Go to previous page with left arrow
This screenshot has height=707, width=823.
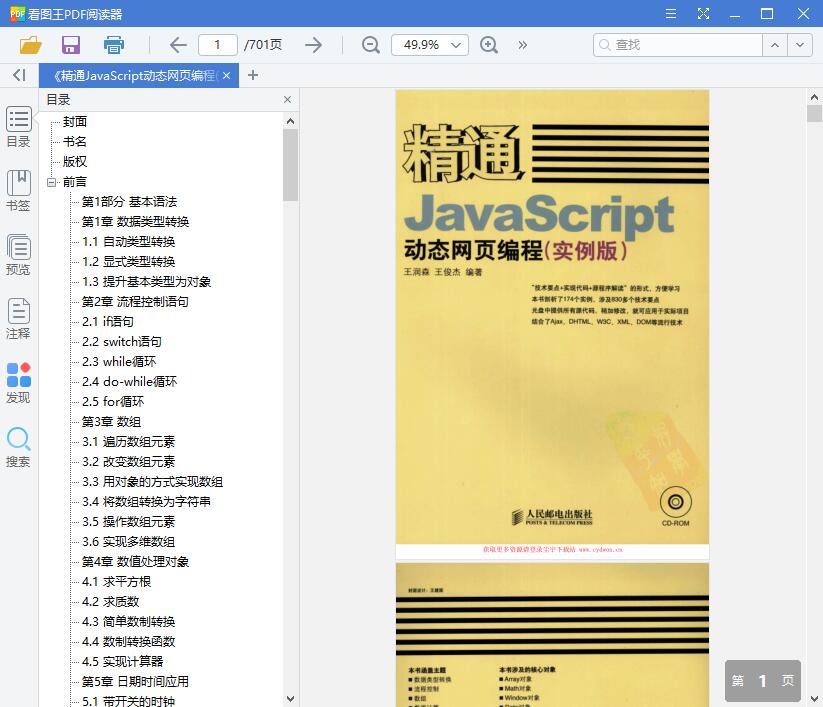tap(178, 45)
